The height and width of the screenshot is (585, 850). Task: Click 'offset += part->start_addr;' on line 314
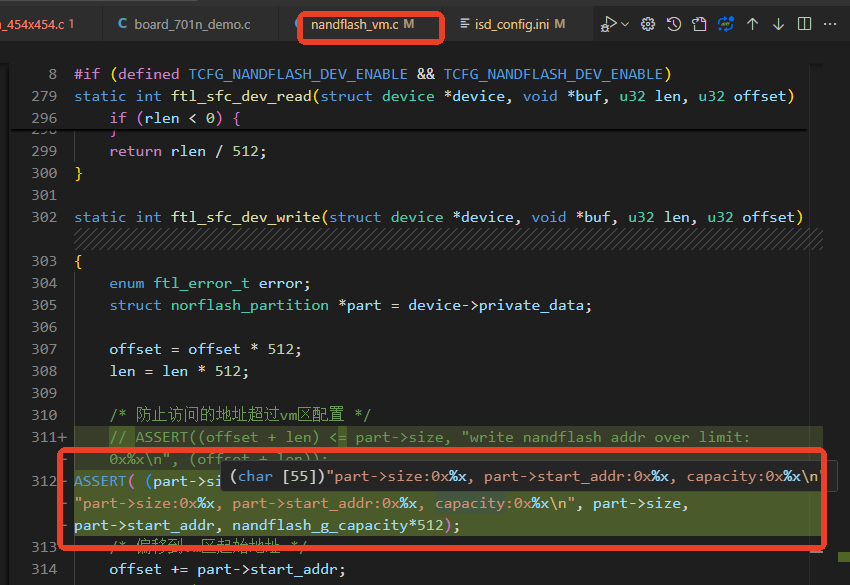[x=227, y=569]
